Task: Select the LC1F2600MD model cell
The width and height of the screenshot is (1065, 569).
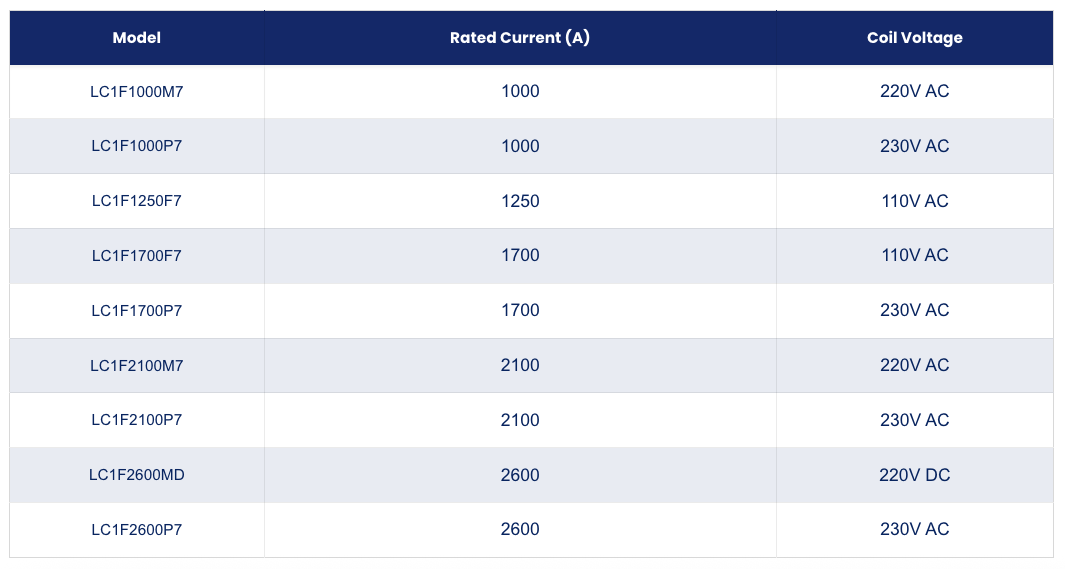Action: 137,475
